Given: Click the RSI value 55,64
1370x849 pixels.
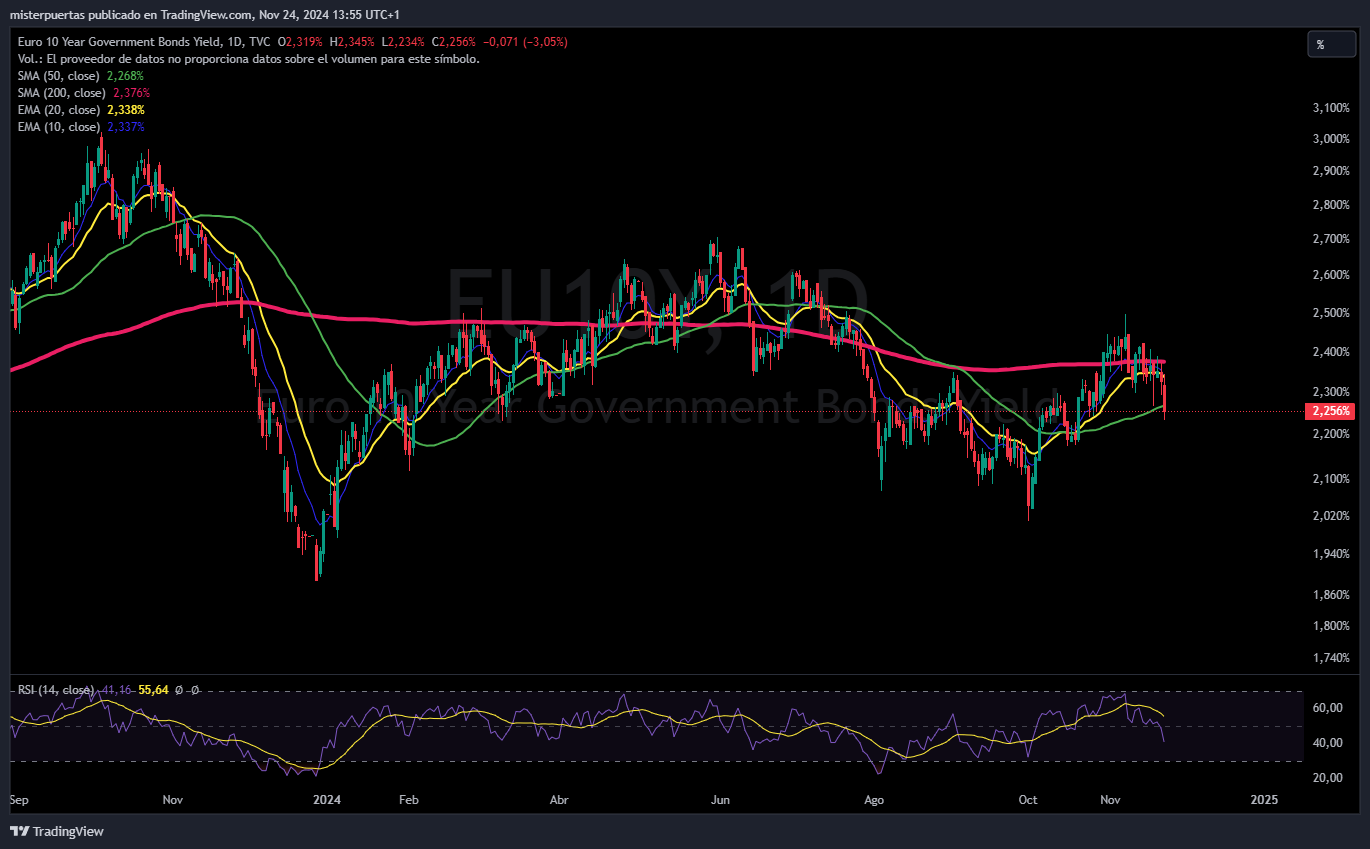Looking at the screenshot, I should pyautogui.click(x=153, y=689).
